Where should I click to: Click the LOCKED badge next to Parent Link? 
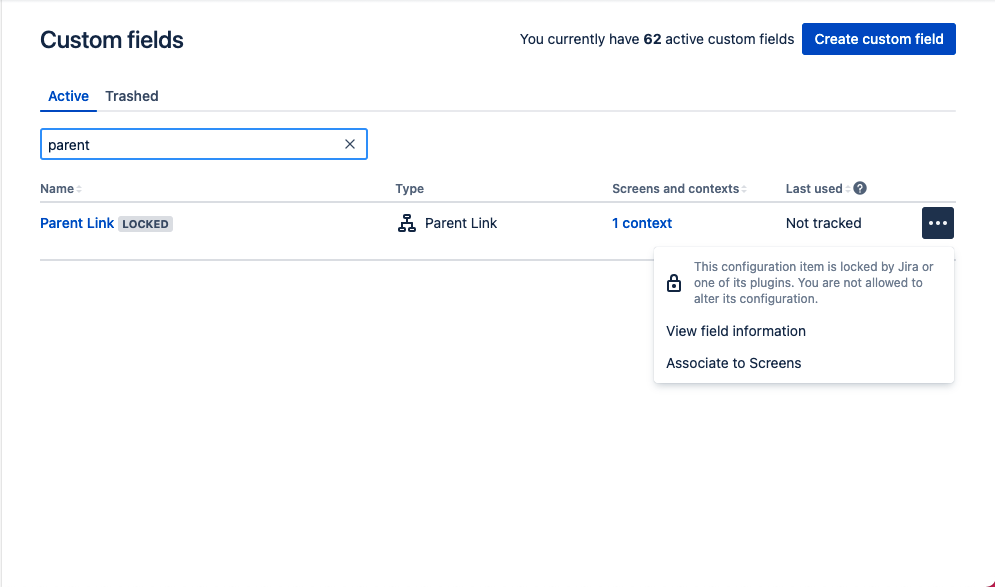(145, 224)
